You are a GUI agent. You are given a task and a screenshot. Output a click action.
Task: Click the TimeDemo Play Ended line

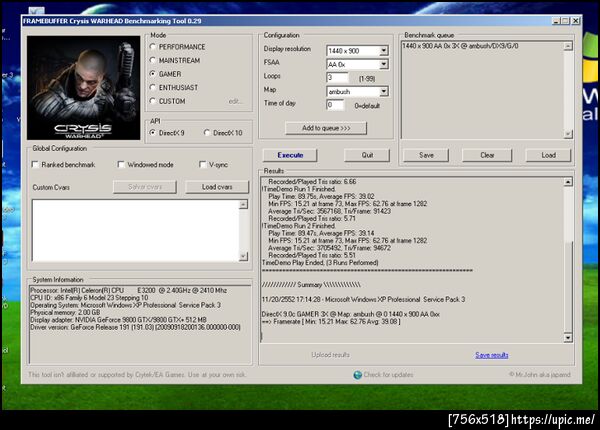coord(320,263)
